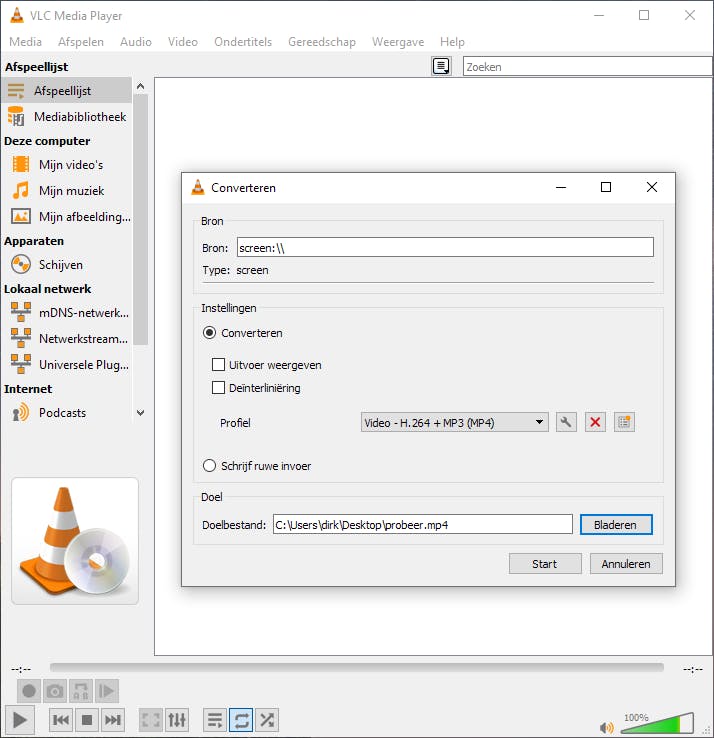Open Afspeellijst in sidebar

point(66,90)
